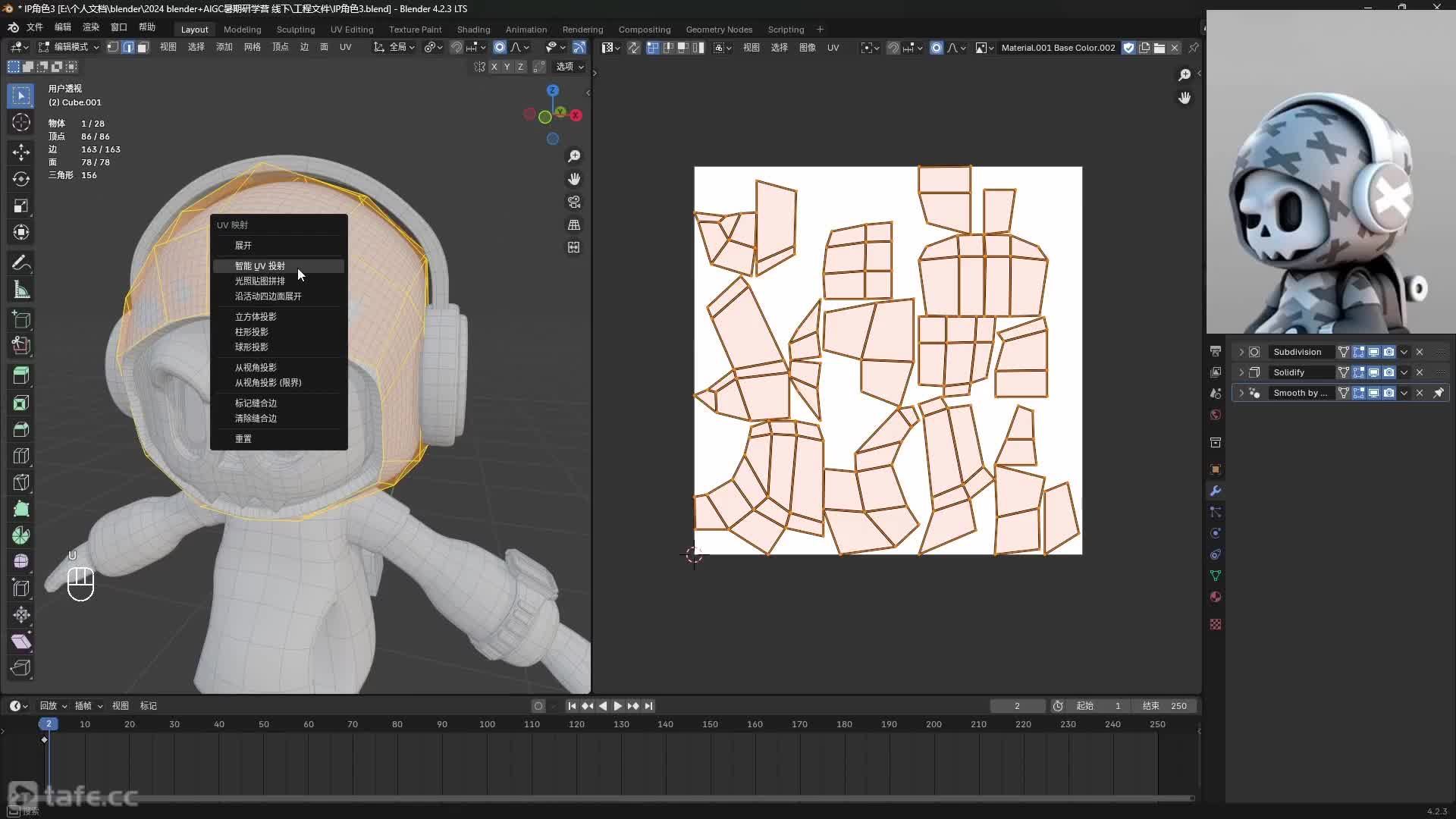Switch to the UV Editing workspace tab
Viewport: 1456px width, 819px height.
(352, 30)
